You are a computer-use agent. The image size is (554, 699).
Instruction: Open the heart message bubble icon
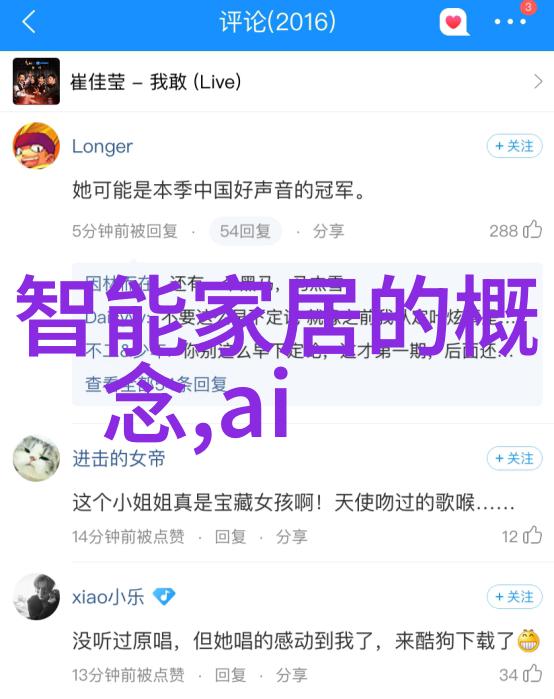[454, 22]
